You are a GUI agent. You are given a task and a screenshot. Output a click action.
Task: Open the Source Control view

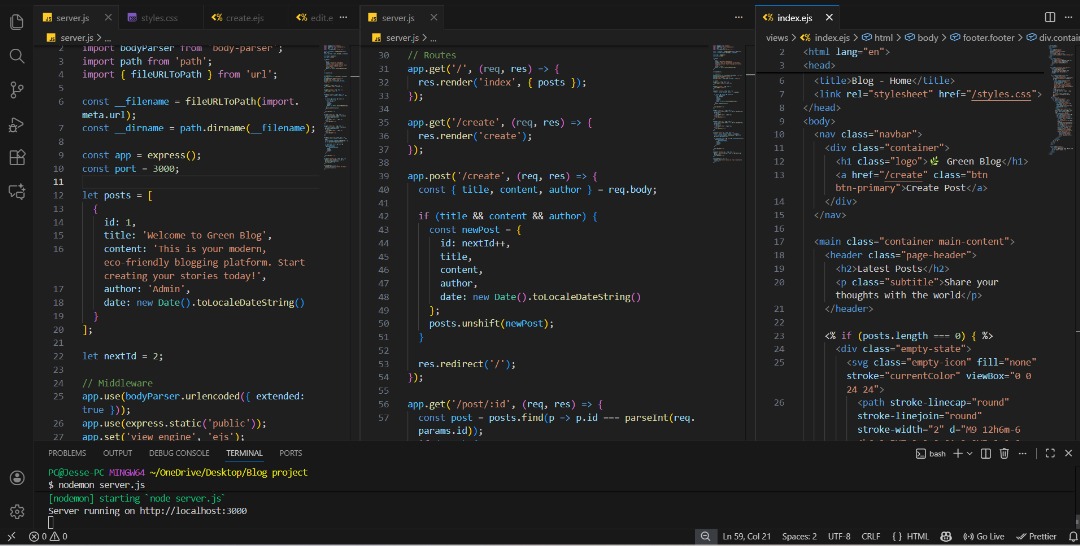pyautogui.click(x=17, y=90)
